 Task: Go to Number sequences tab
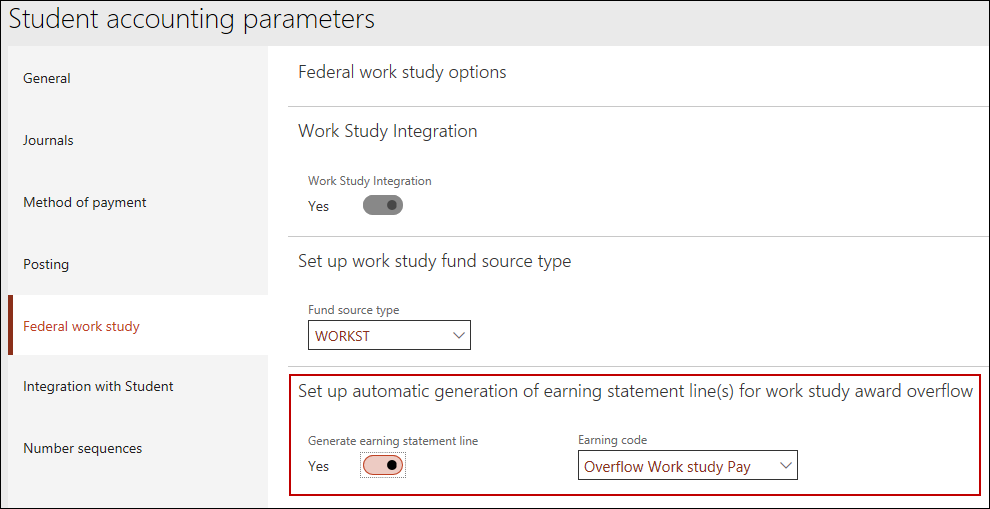click(82, 448)
